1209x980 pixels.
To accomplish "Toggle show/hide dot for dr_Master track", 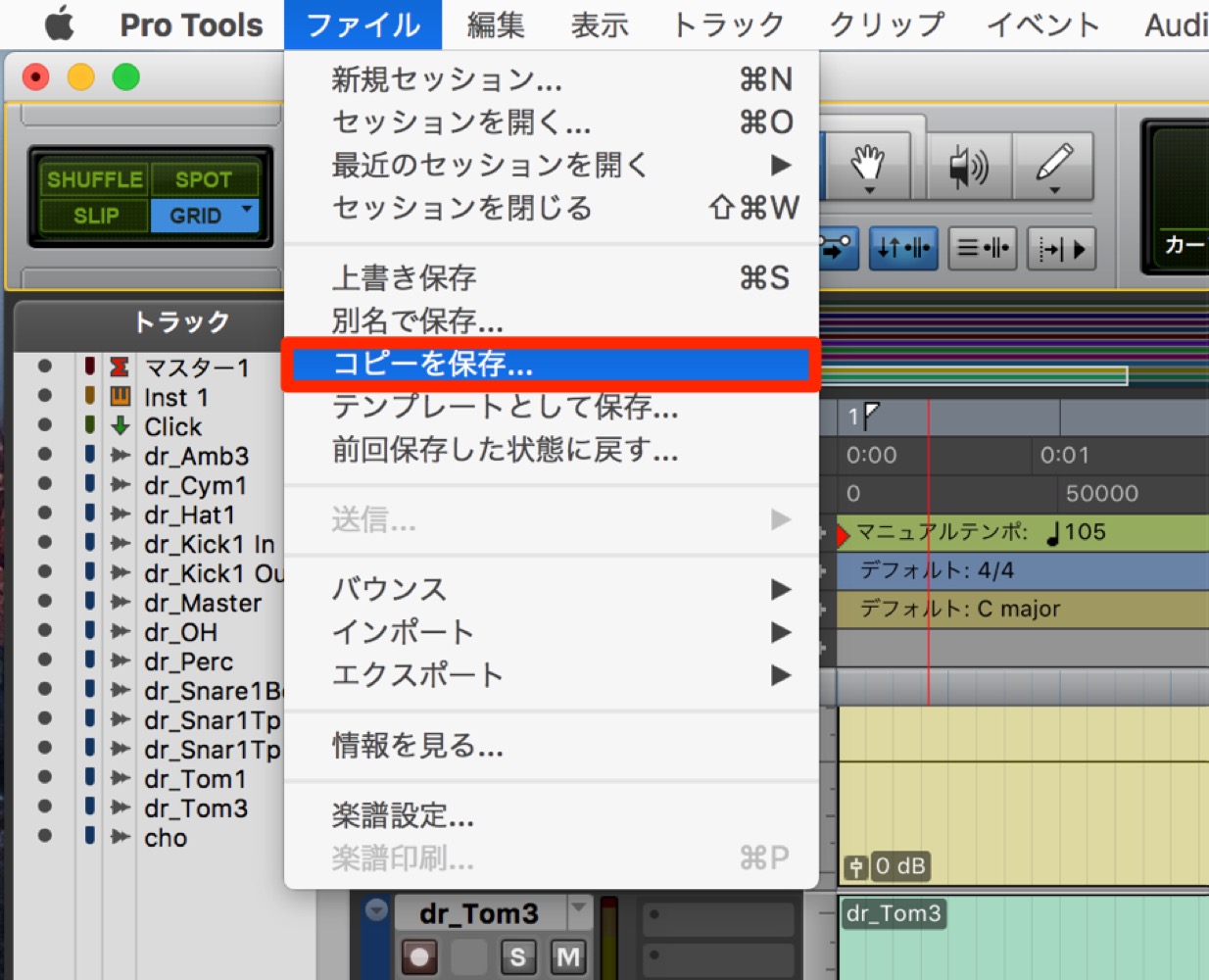I will click(45, 601).
